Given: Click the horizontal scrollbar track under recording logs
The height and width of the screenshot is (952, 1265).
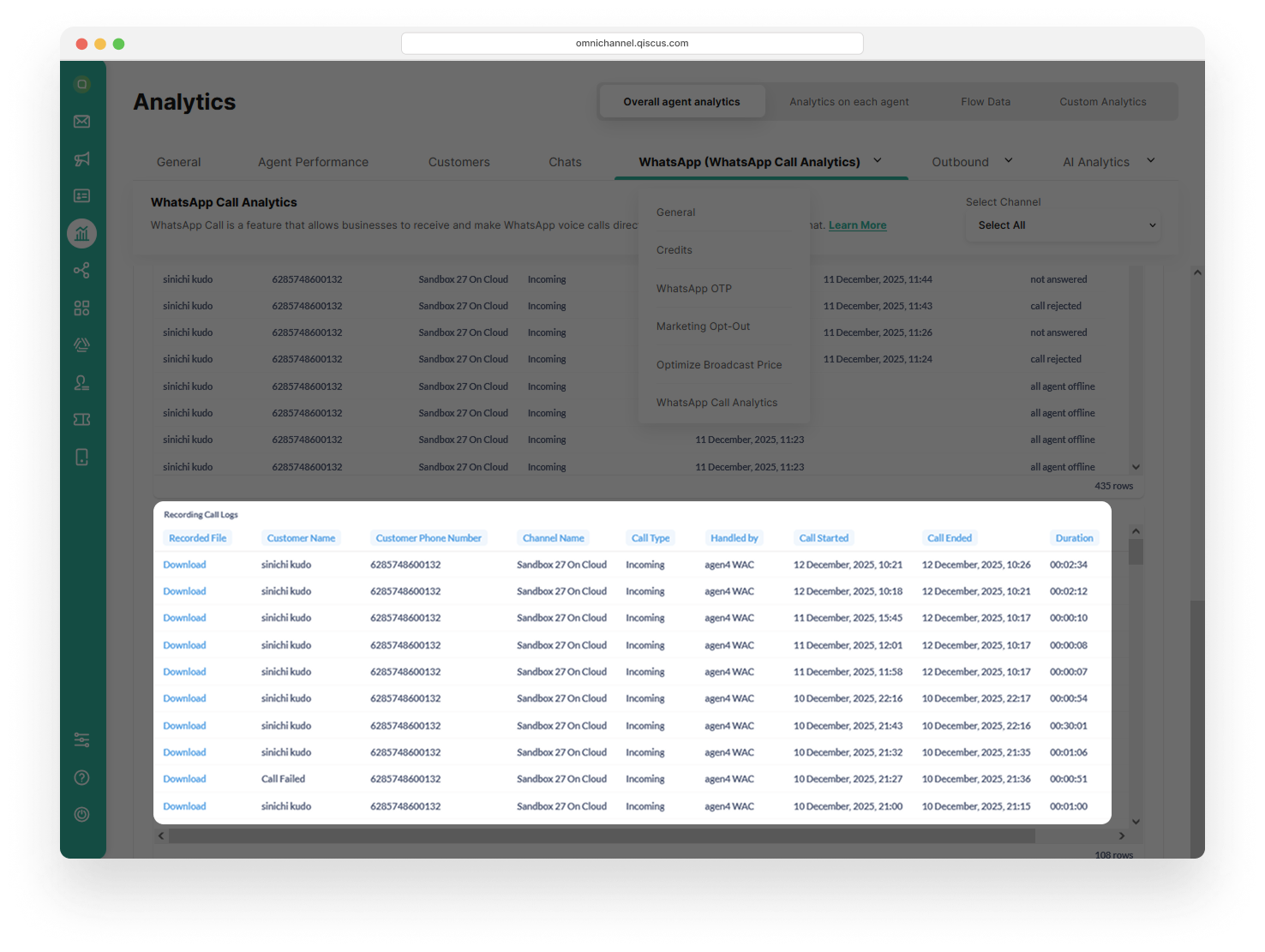Looking at the screenshot, I should (x=602, y=835).
